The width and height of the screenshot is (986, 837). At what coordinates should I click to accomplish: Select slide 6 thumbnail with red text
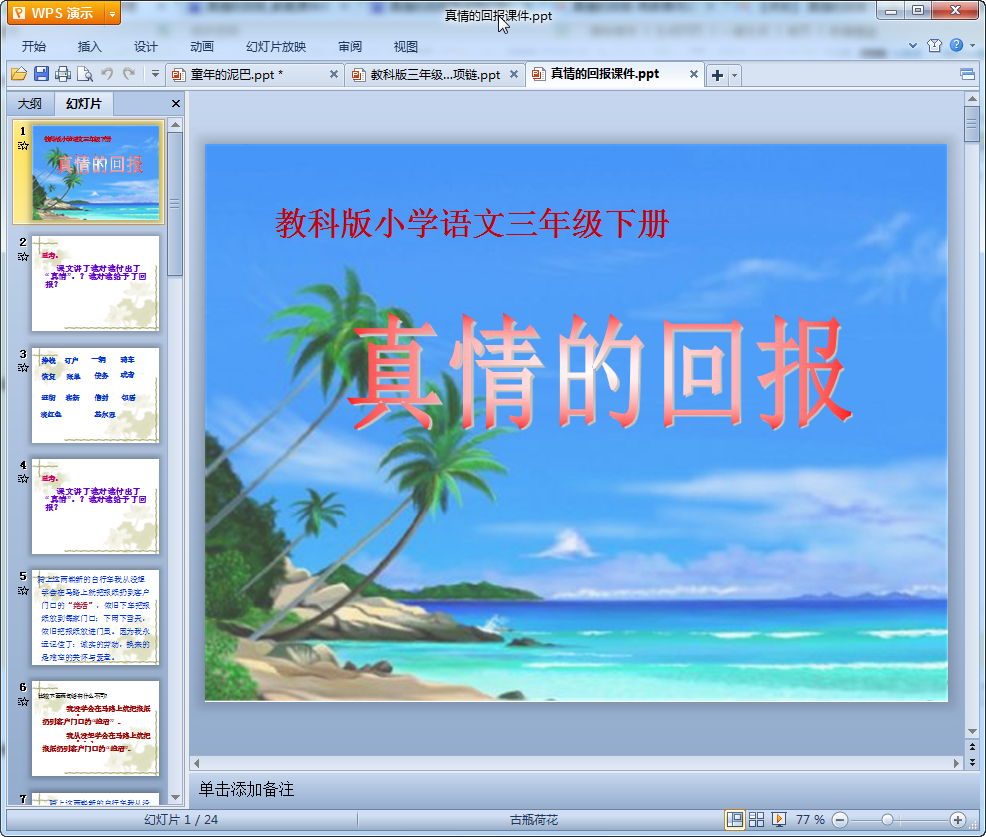click(96, 728)
